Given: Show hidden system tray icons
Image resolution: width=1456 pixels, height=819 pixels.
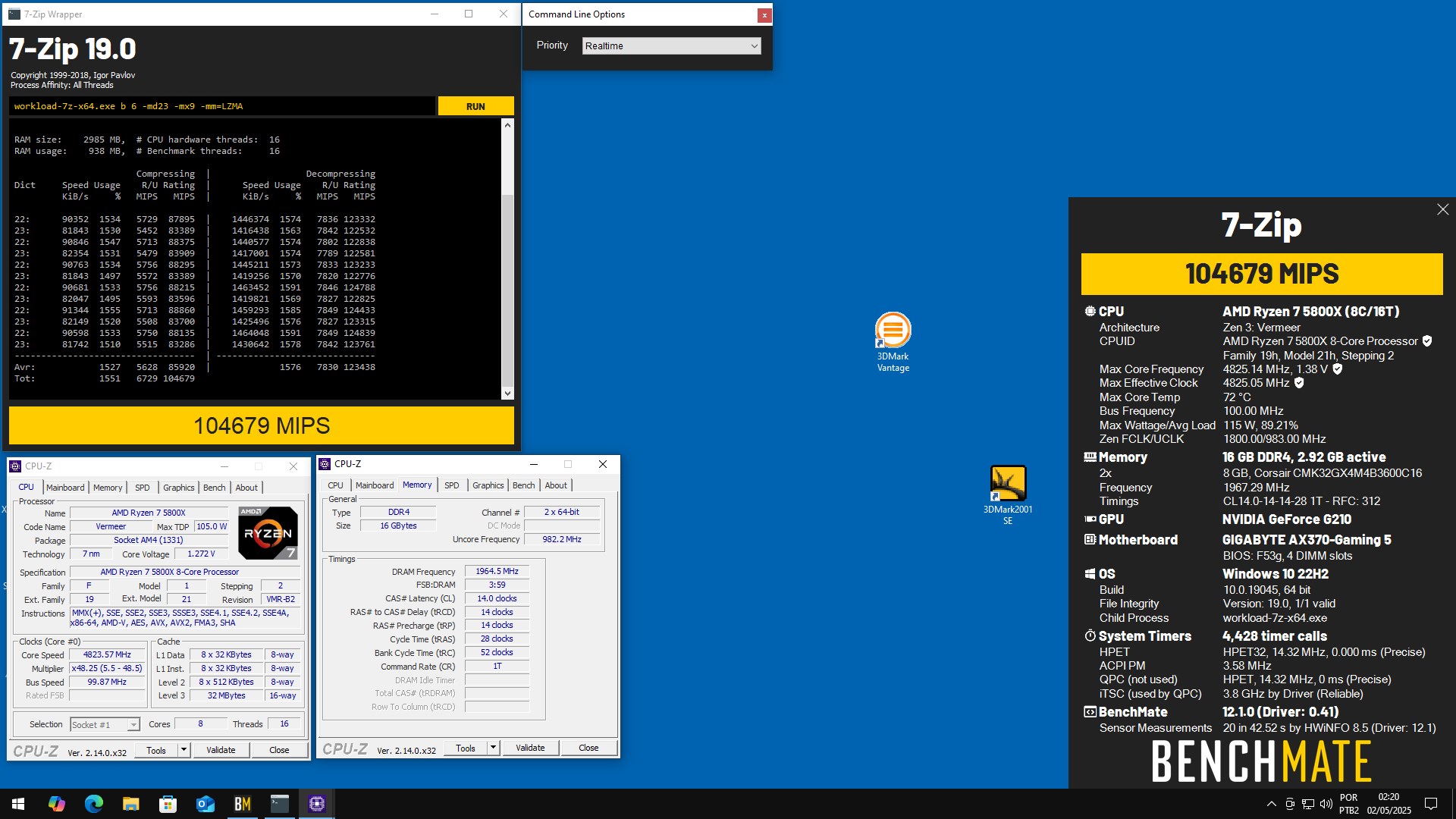Looking at the screenshot, I should point(1271,804).
